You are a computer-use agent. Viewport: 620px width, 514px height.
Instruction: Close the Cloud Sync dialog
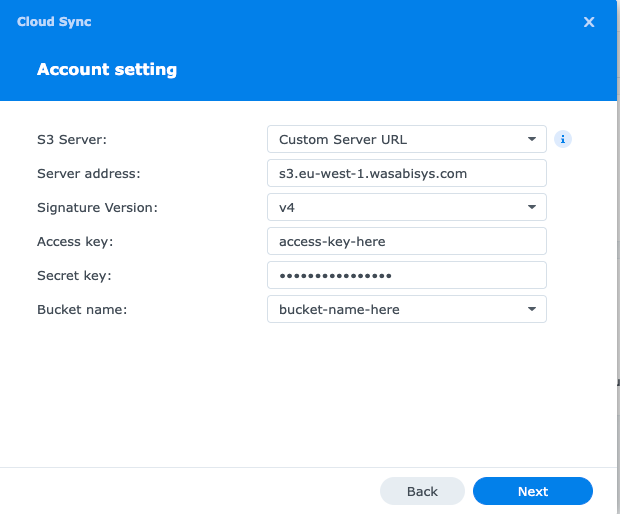pyautogui.click(x=589, y=22)
